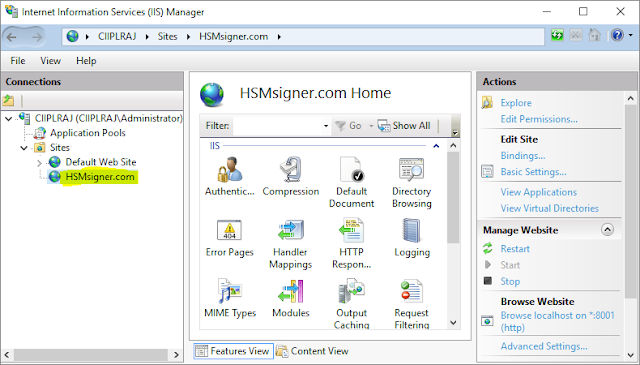This screenshot has width=640, height=365.
Task: Click the Home toolbar icon
Action: [594, 36]
